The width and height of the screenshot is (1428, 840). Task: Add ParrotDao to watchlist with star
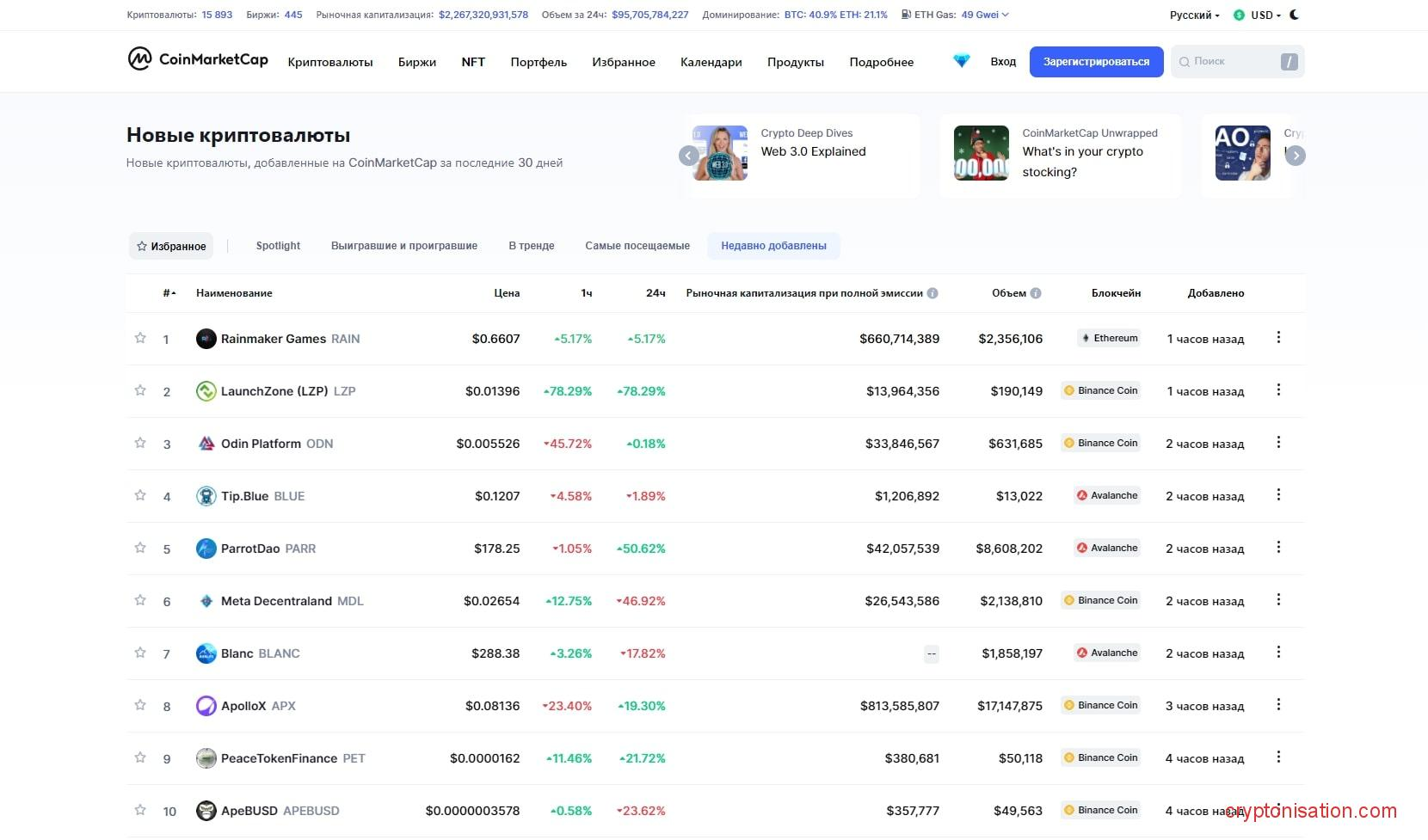(x=140, y=548)
